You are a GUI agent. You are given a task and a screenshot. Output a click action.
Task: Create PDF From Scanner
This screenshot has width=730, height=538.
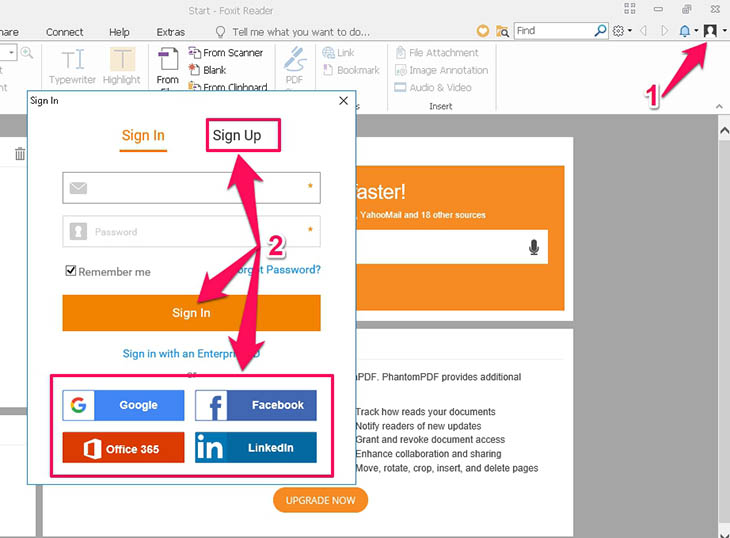pyautogui.click(x=226, y=53)
